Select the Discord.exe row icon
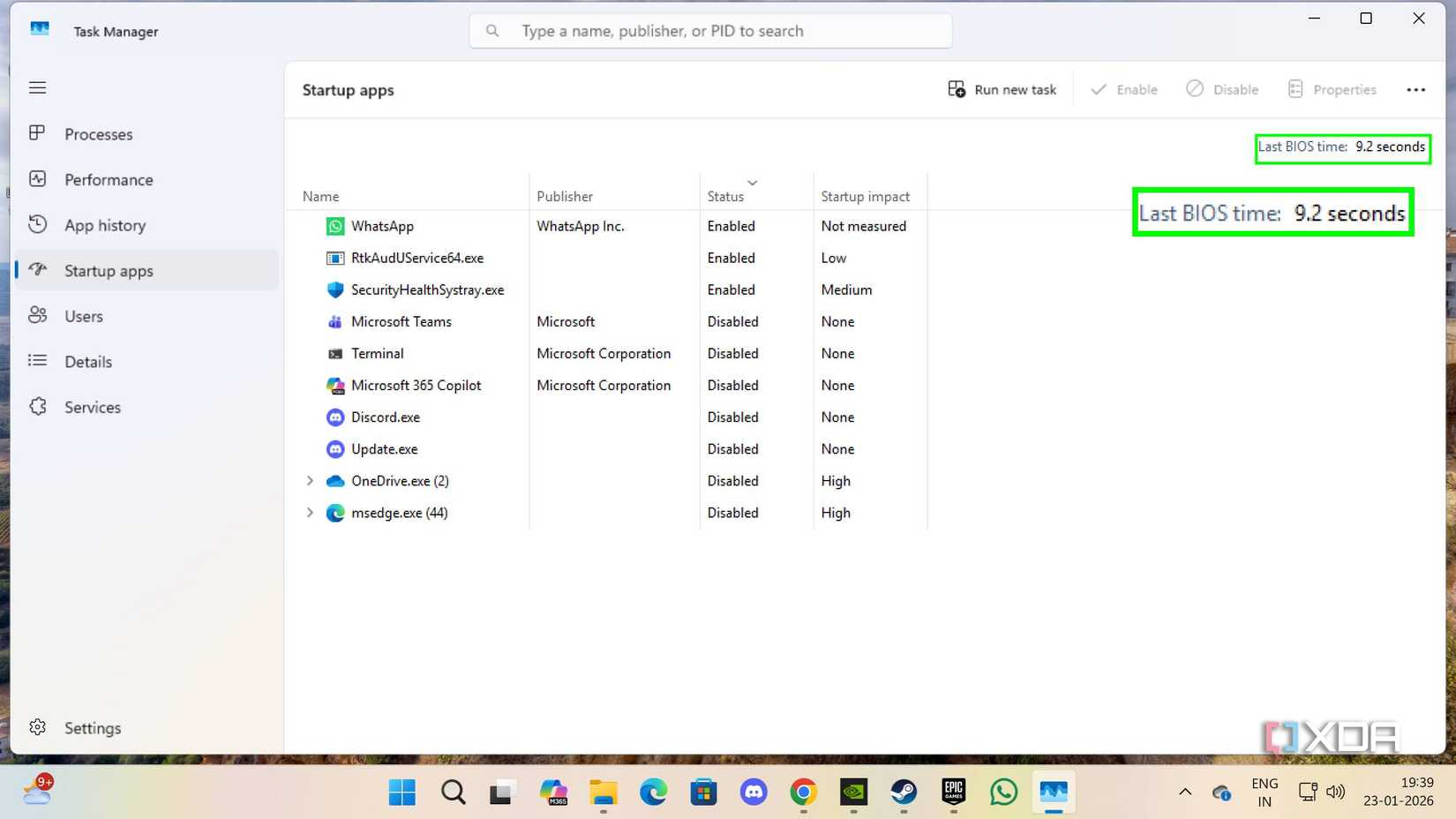The width and height of the screenshot is (1456, 819). [335, 417]
